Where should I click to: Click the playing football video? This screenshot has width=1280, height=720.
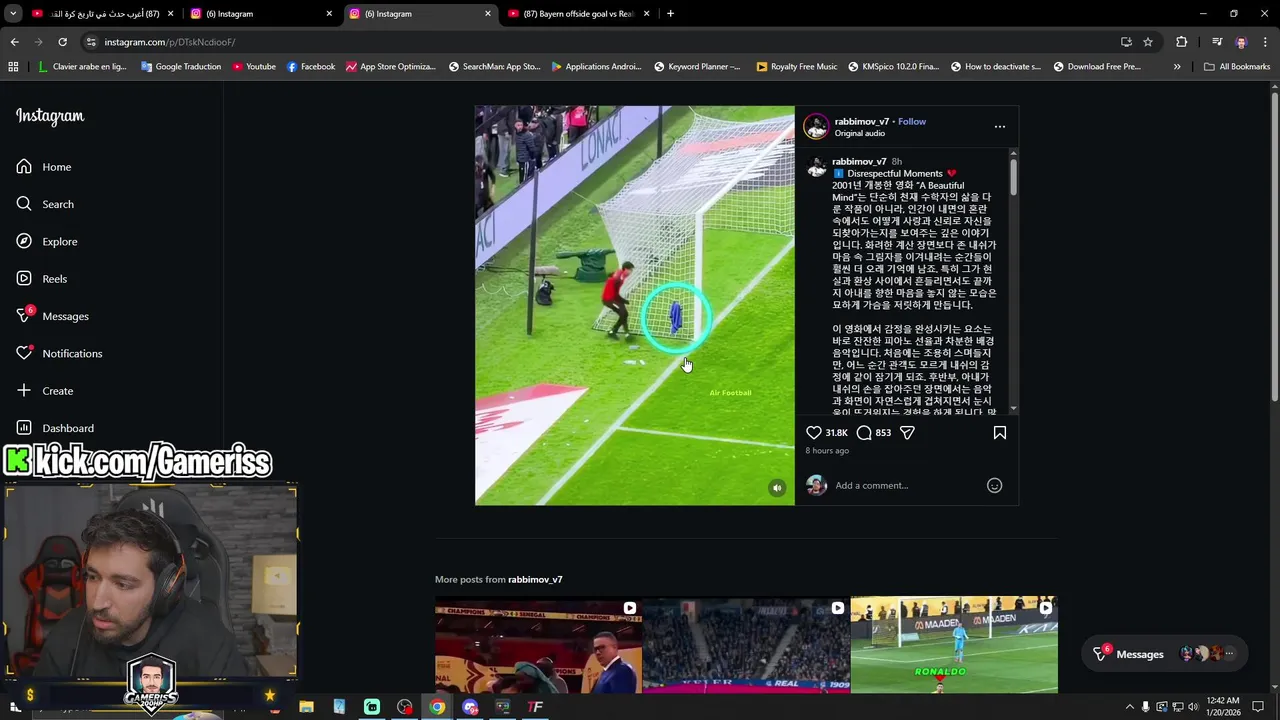coord(635,306)
